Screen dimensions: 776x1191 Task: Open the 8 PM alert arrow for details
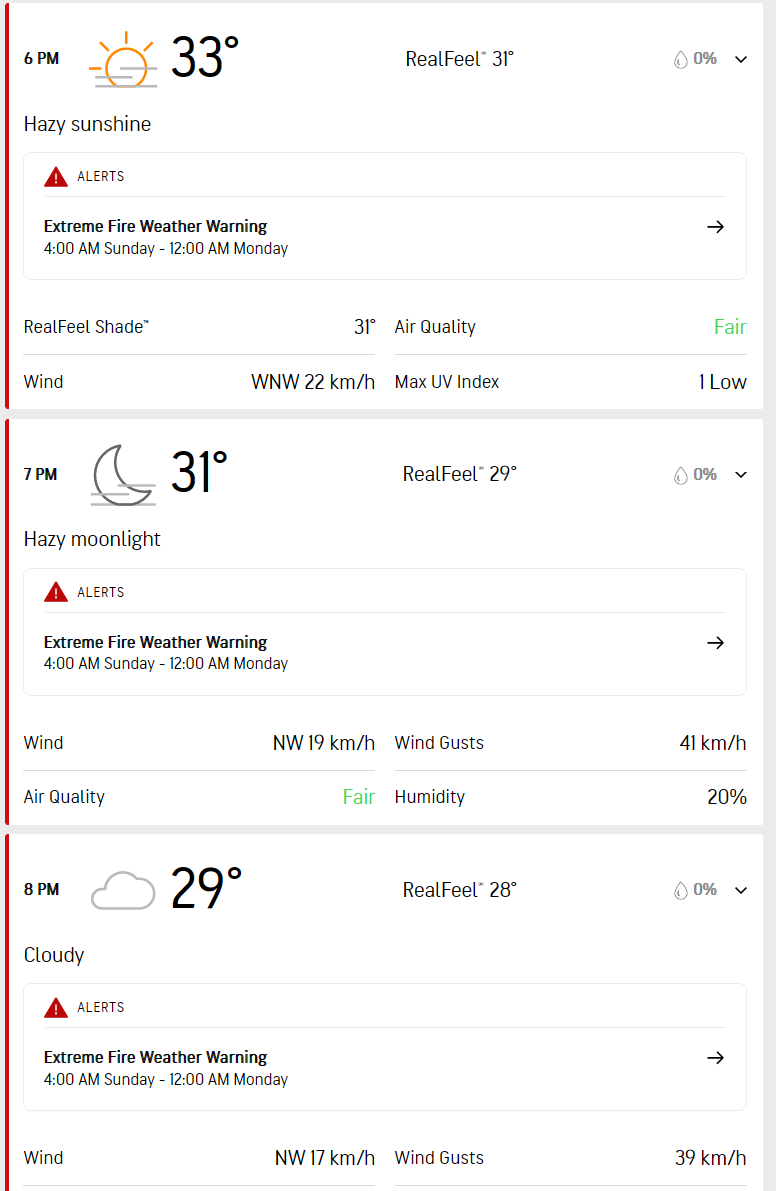click(x=715, y=1057)
